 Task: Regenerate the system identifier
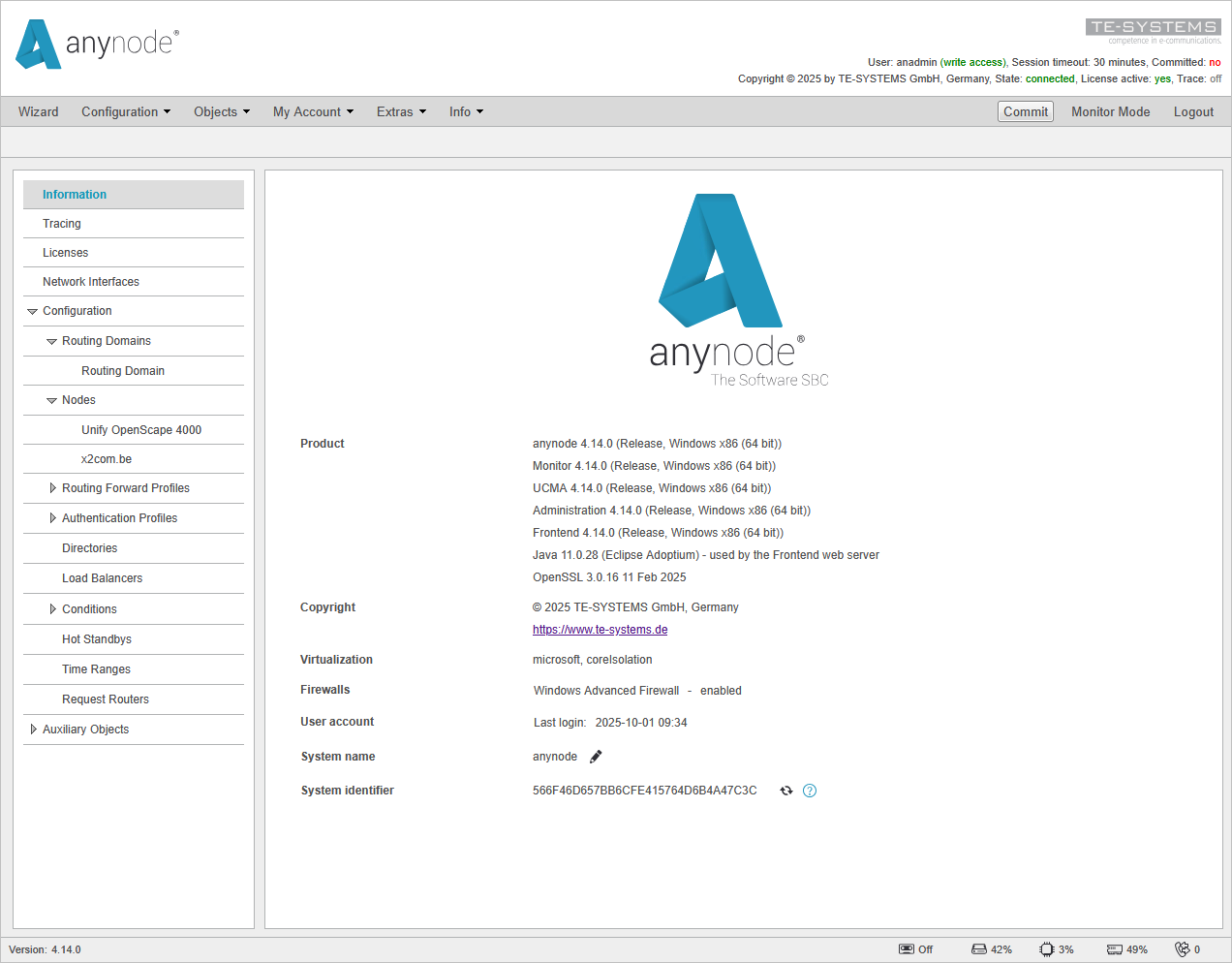785,791
